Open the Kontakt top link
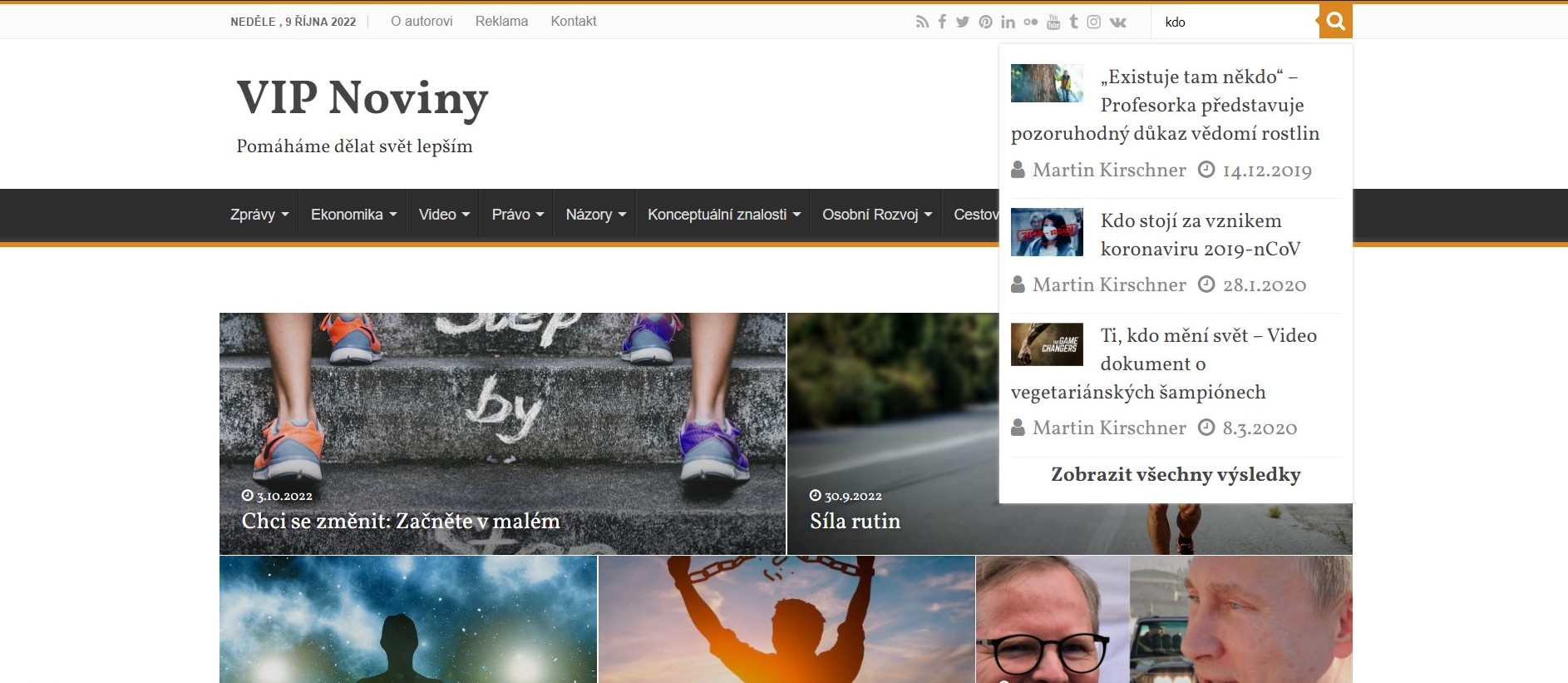Image resolution: width=1568 pixels, height=683 pixels. point(574,22)
